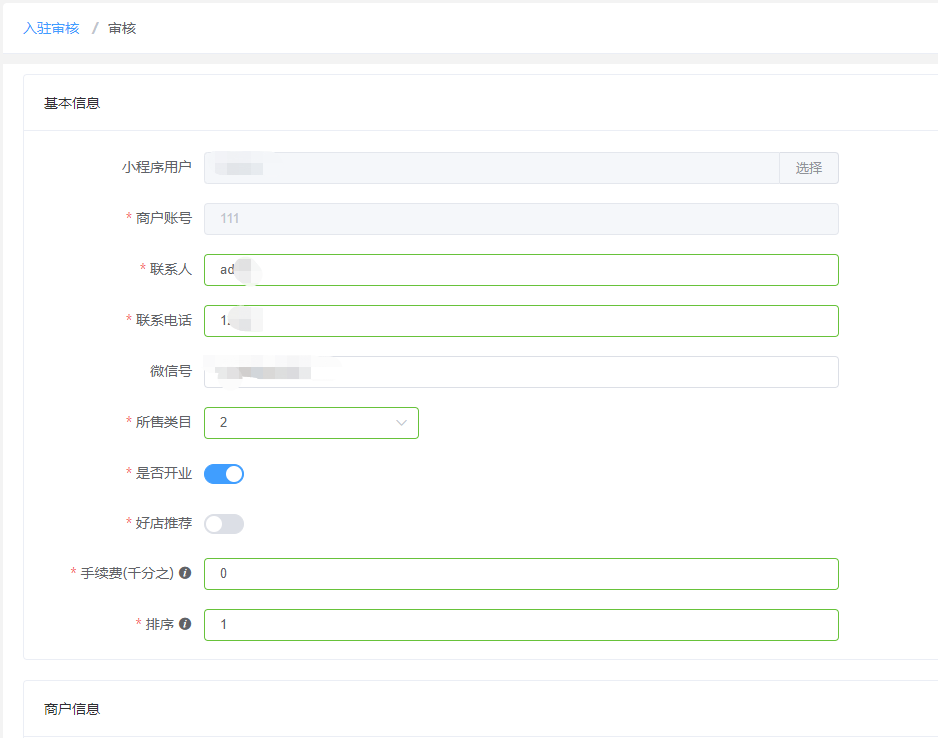Focus the 手续费(千分之) input field
938x738 pixels.
tap(520, 574)
